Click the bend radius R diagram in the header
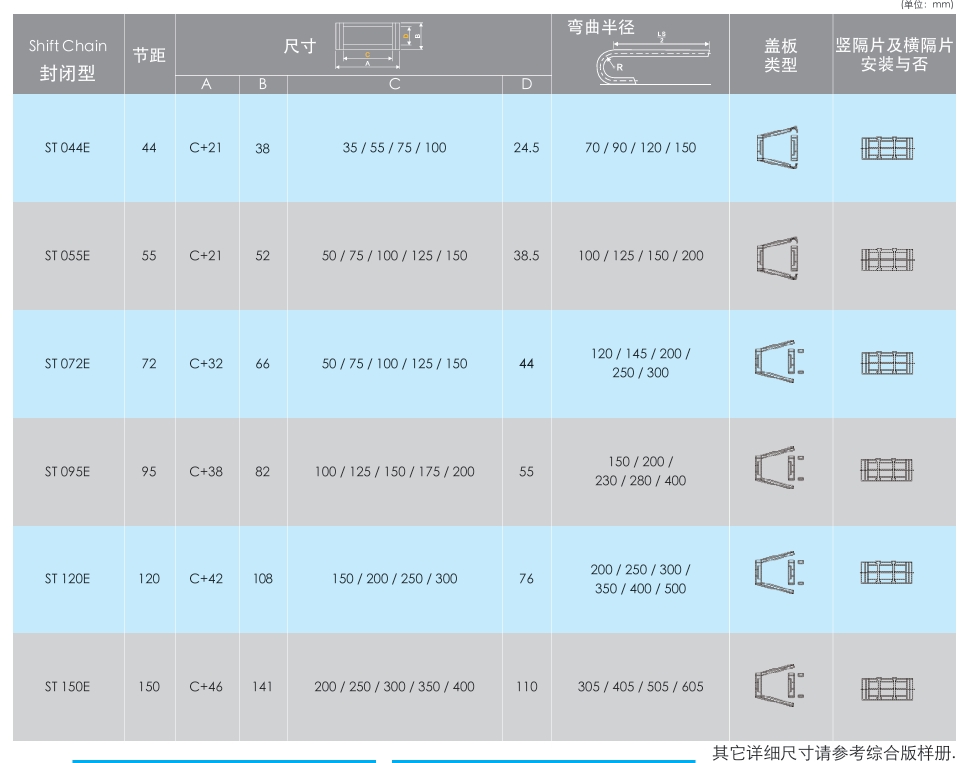The image size is (969, 763). (x=653, y=58)
